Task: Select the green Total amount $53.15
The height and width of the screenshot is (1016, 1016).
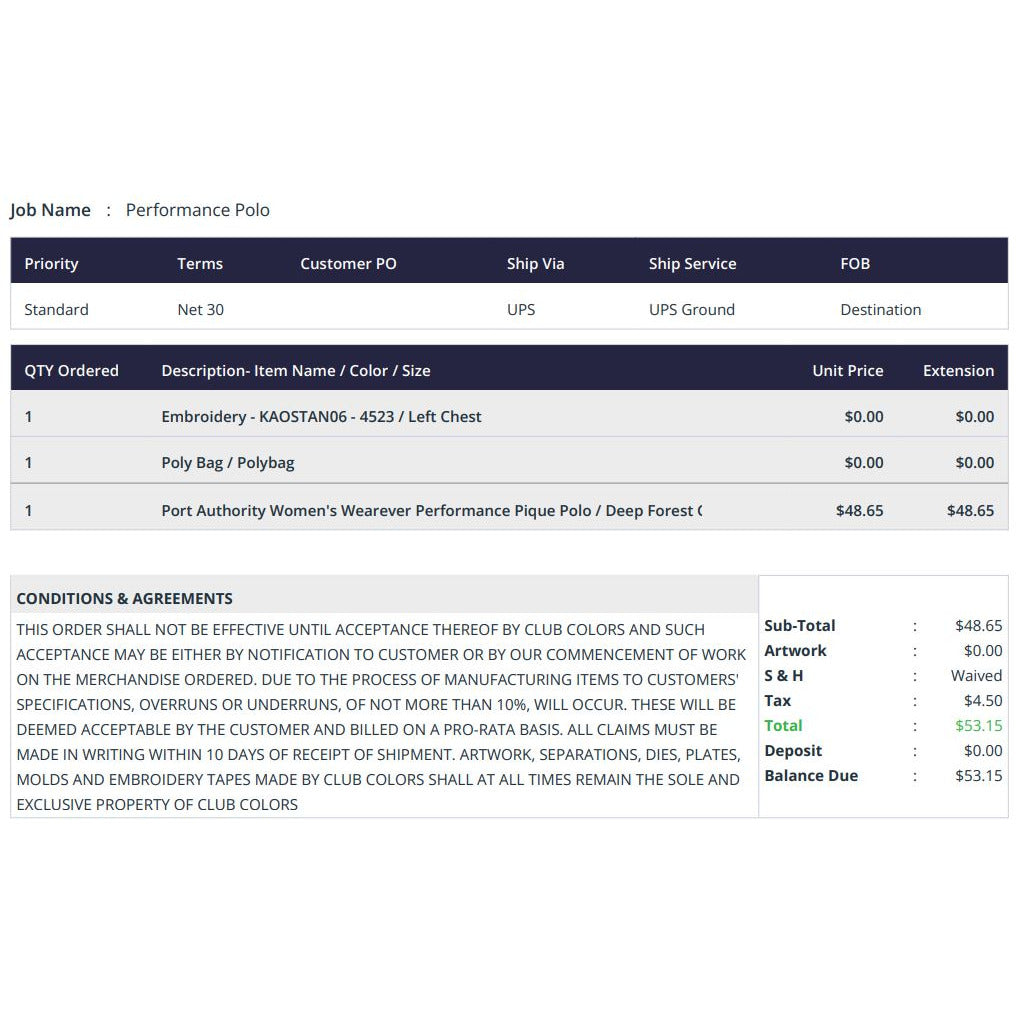Action: 978,726
